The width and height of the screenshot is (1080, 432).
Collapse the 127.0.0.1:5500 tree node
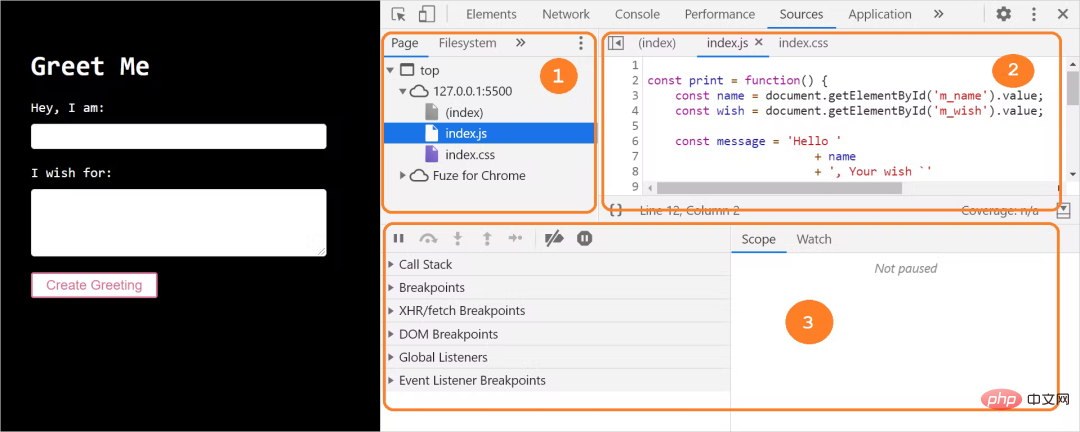click(403, 91)
